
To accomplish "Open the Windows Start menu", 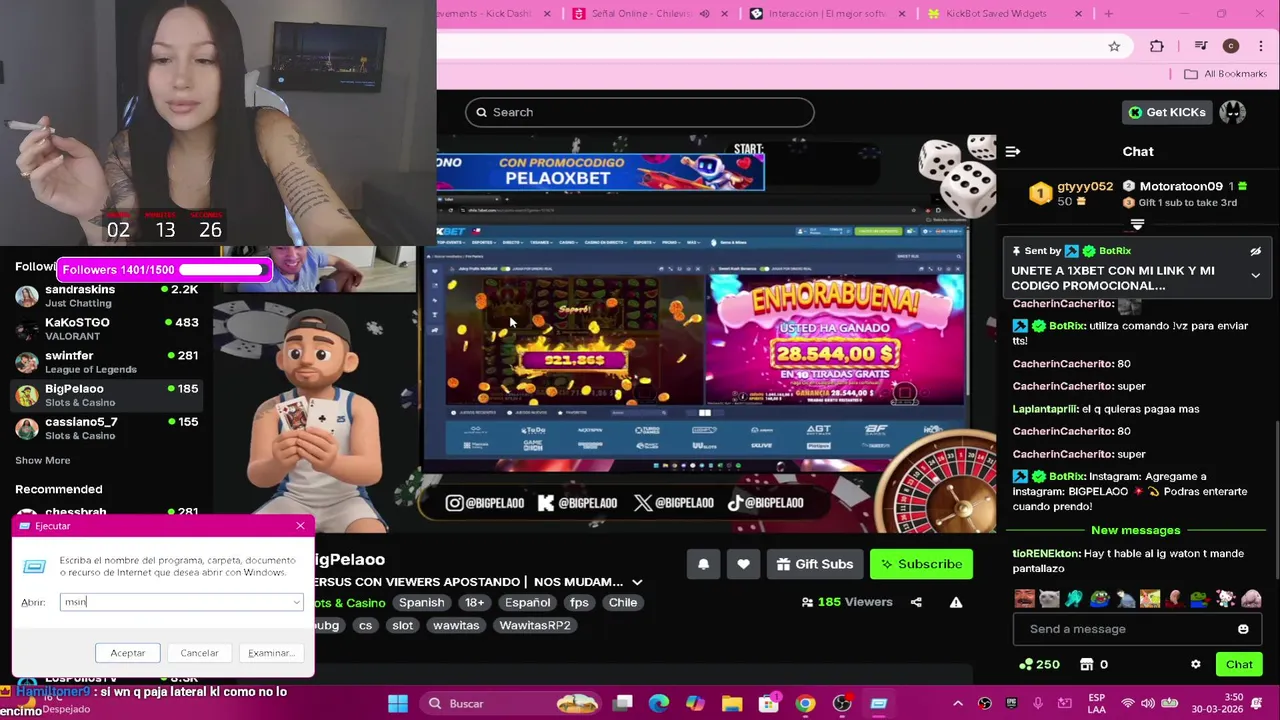I will click(x=397, y=703).
